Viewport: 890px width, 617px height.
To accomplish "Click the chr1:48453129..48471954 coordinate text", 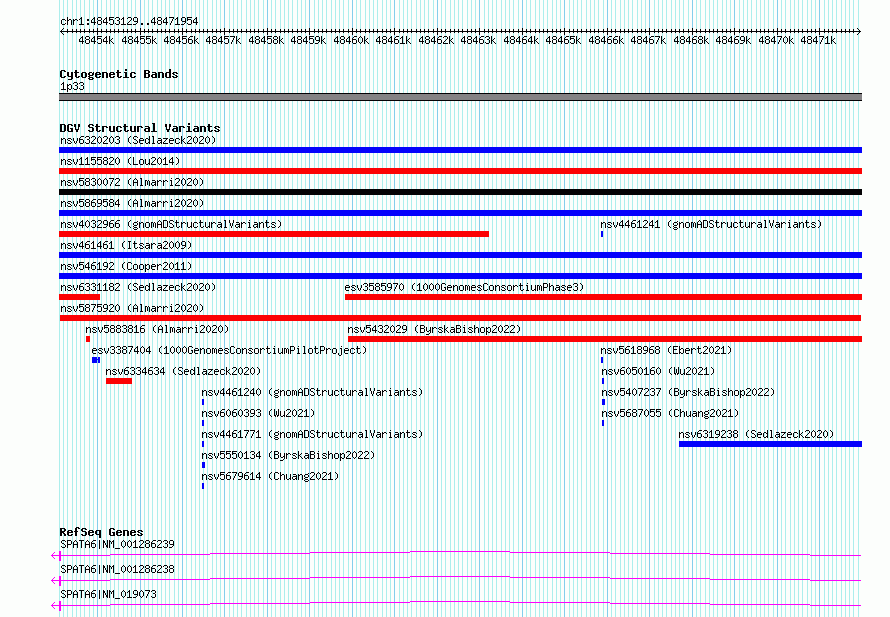I will pos(129,21).
